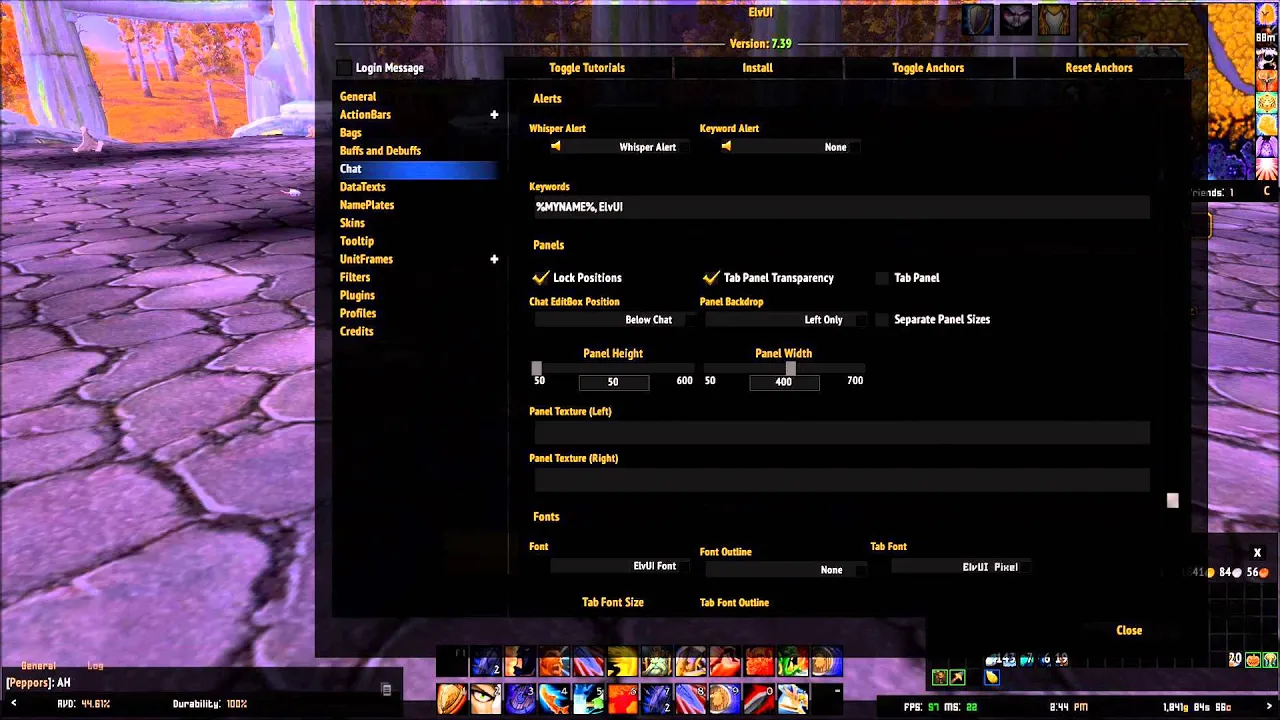Switch to the General chat tab
The width and height of the screenshot is (1280, 720).
click(x=39, y=666)
